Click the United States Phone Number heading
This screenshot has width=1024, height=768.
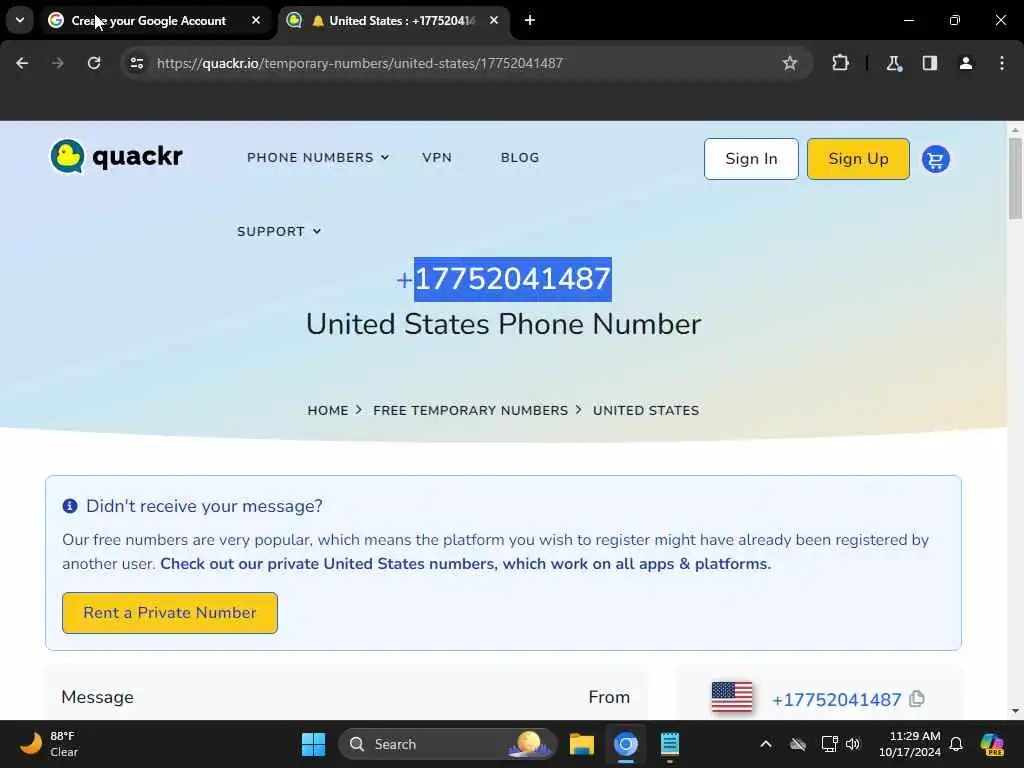[504, 324]
